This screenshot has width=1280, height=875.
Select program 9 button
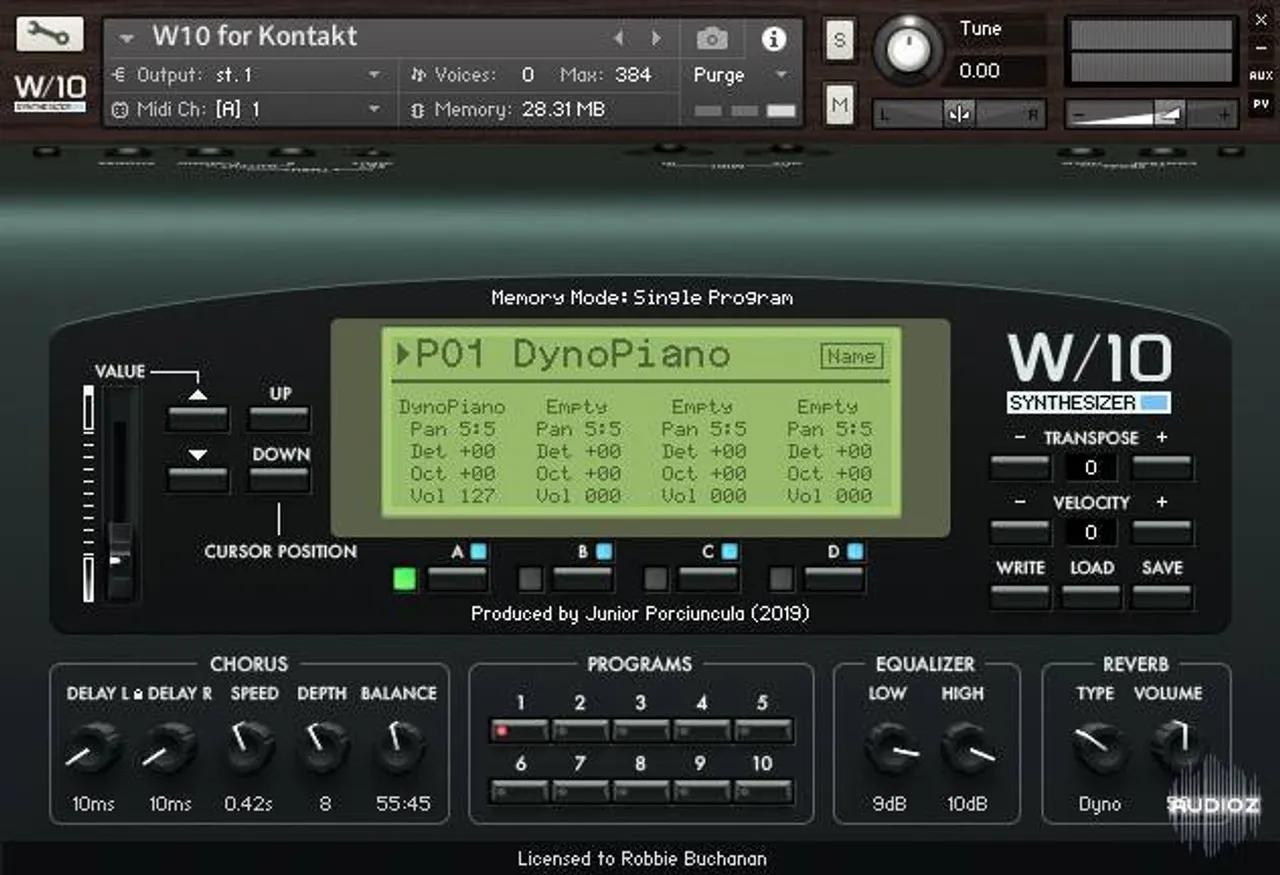tap(702, 791)
